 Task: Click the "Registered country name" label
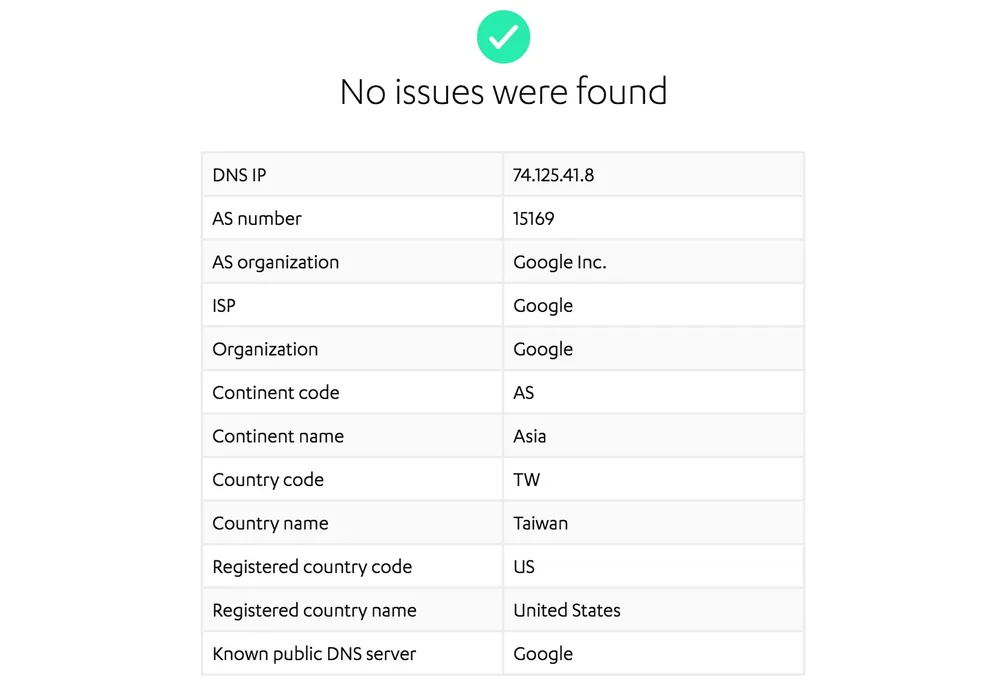tap(314, 610)
